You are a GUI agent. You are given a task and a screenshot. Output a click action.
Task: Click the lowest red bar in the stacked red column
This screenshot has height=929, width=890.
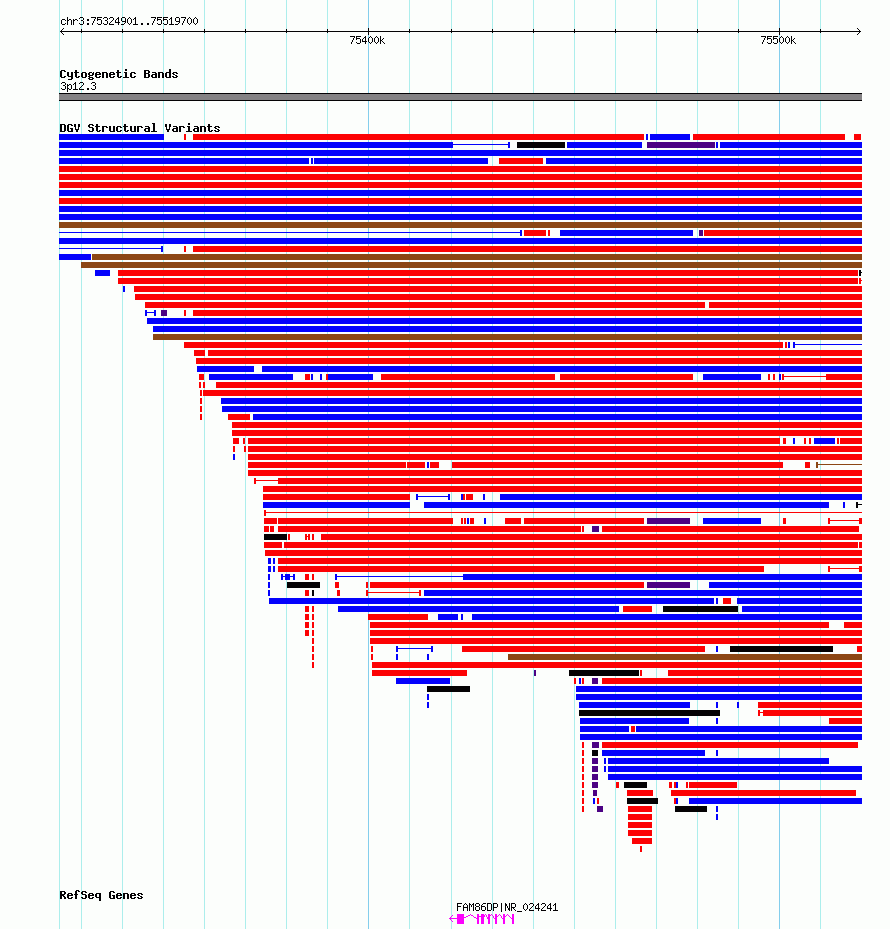(642, 841)
